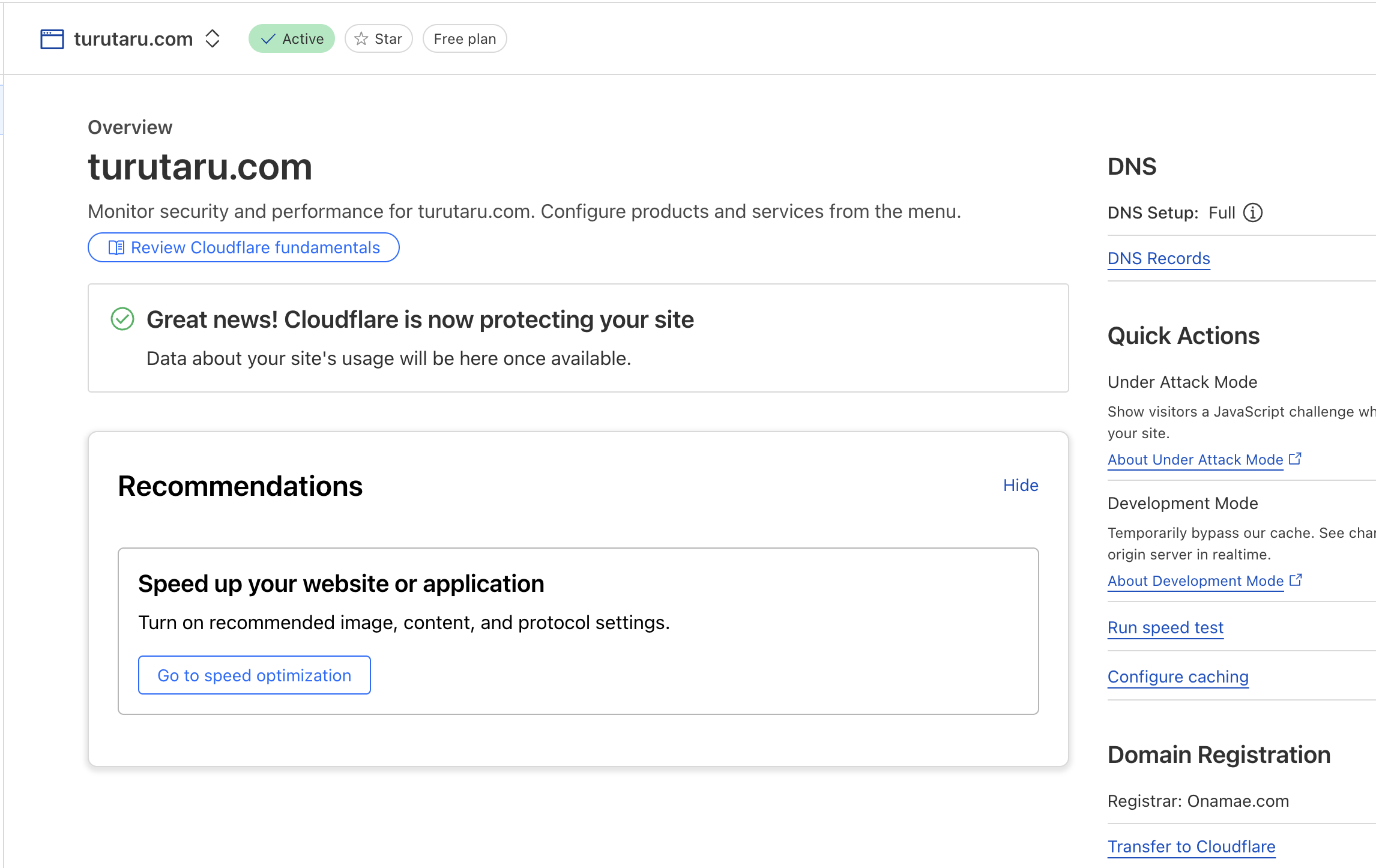Click the Overview breadcrumb text

coord(130,127)
